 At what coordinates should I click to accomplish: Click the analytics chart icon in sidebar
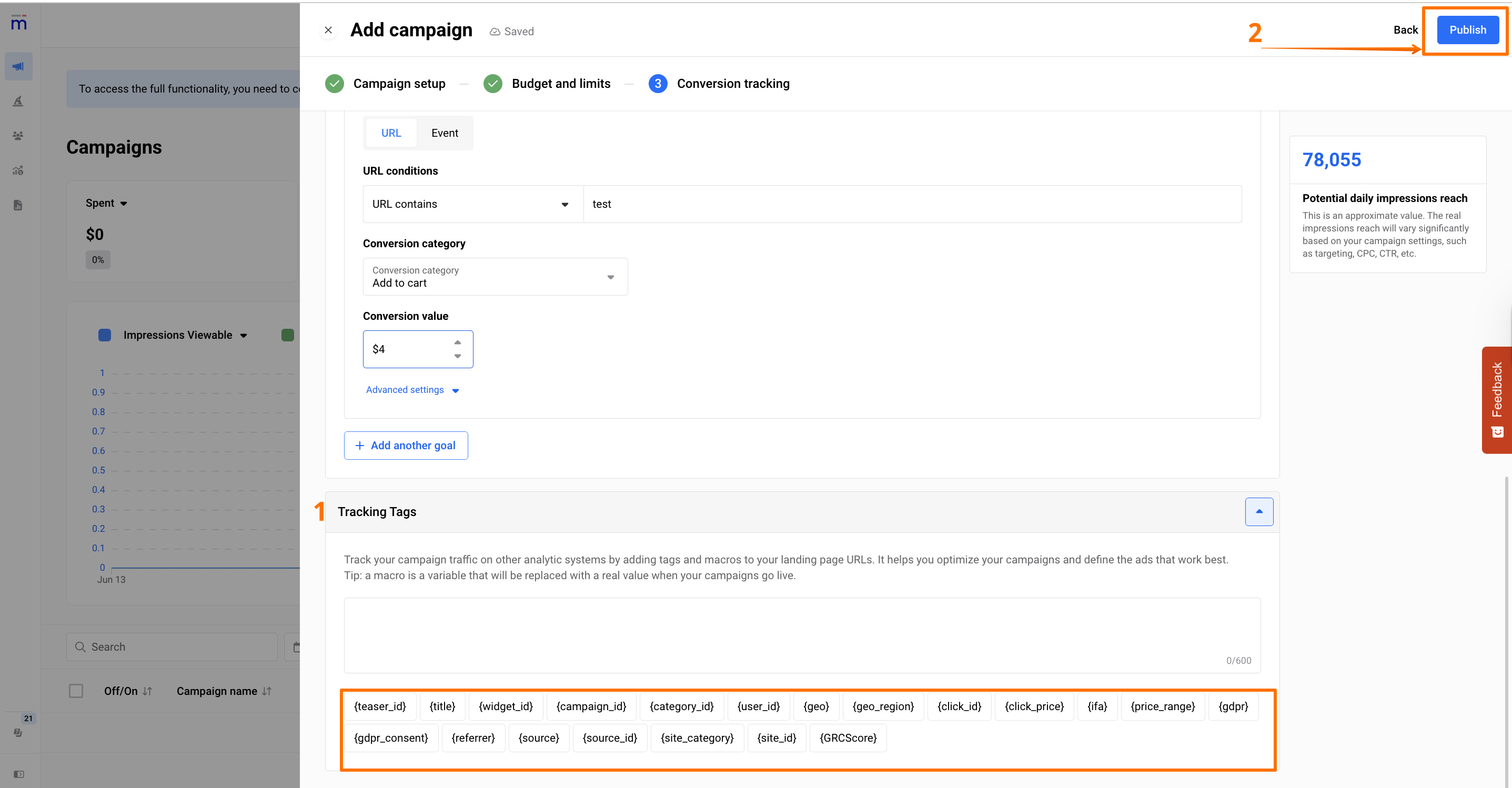18,170
